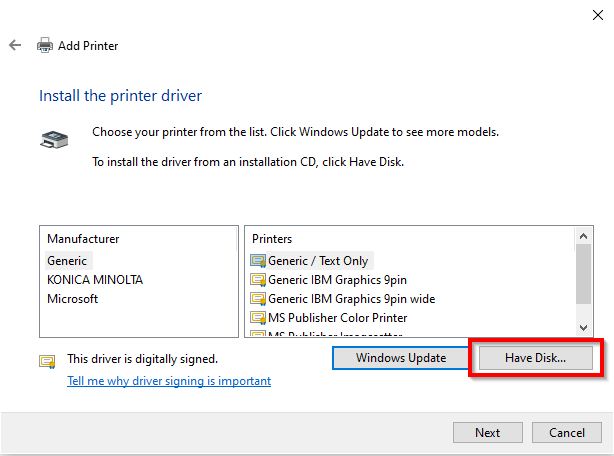
Task: Click the Have Disk button
Action: tap(535, 357)
